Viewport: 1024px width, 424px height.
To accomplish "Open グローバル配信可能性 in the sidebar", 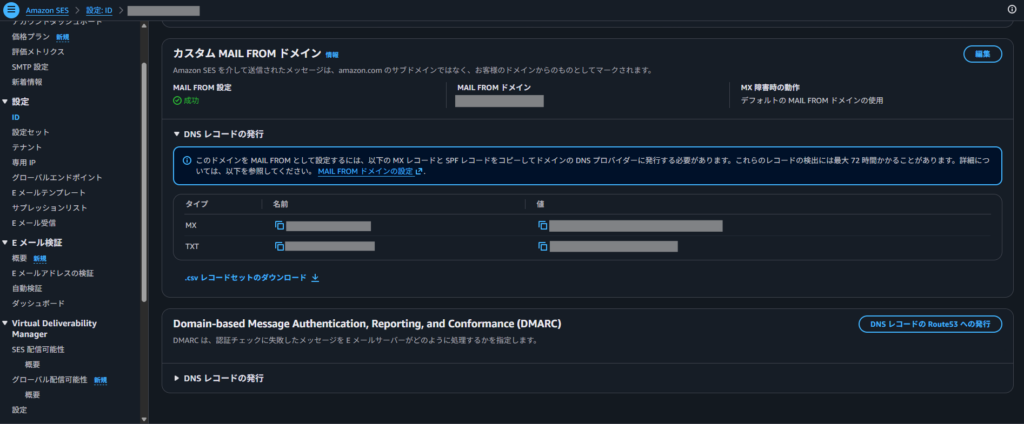I will click(50, 380).
